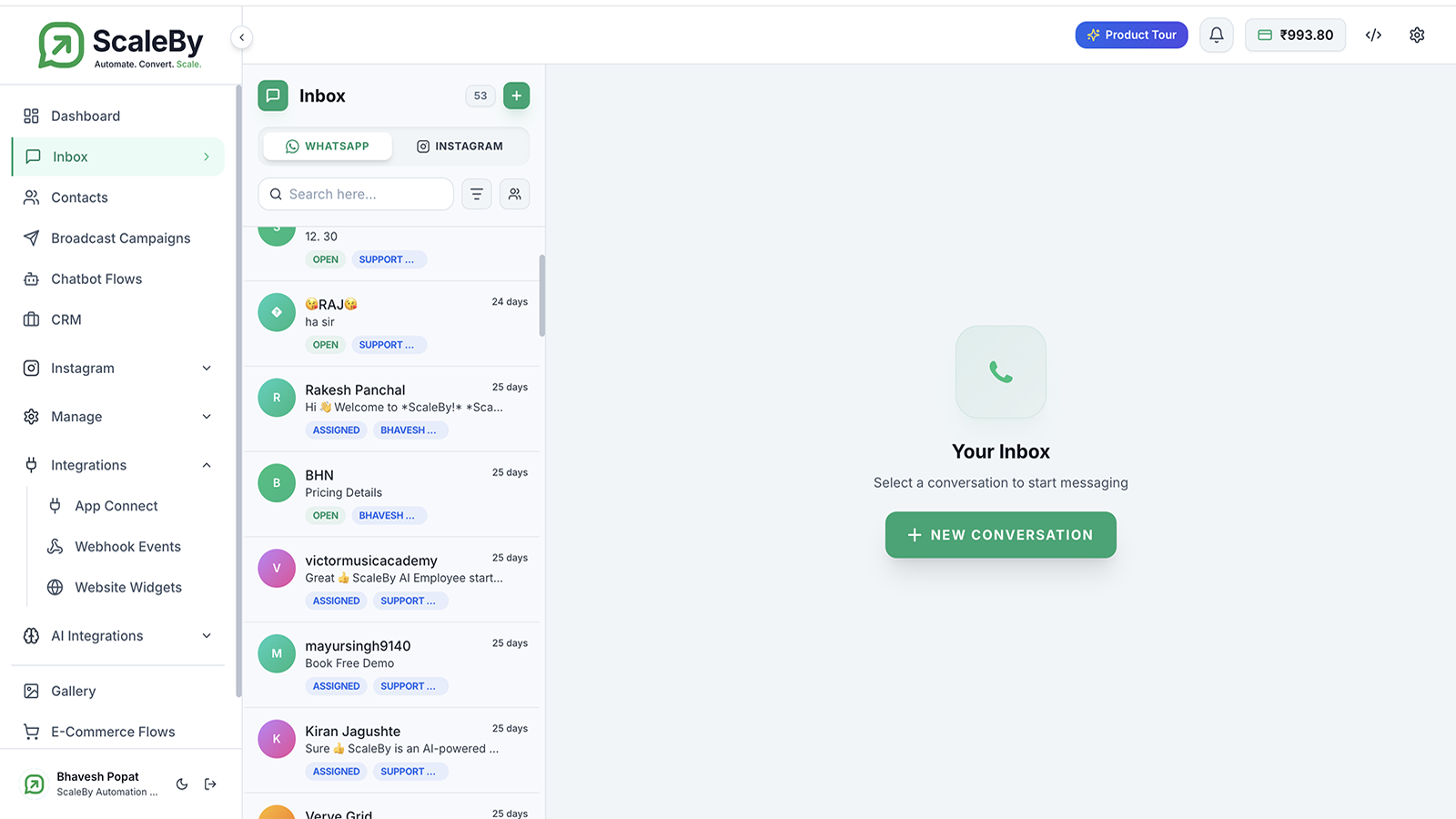Open the RAJ conversation saying 'ha sir'
Screen dimensions: 1456x819
(391, 324)
